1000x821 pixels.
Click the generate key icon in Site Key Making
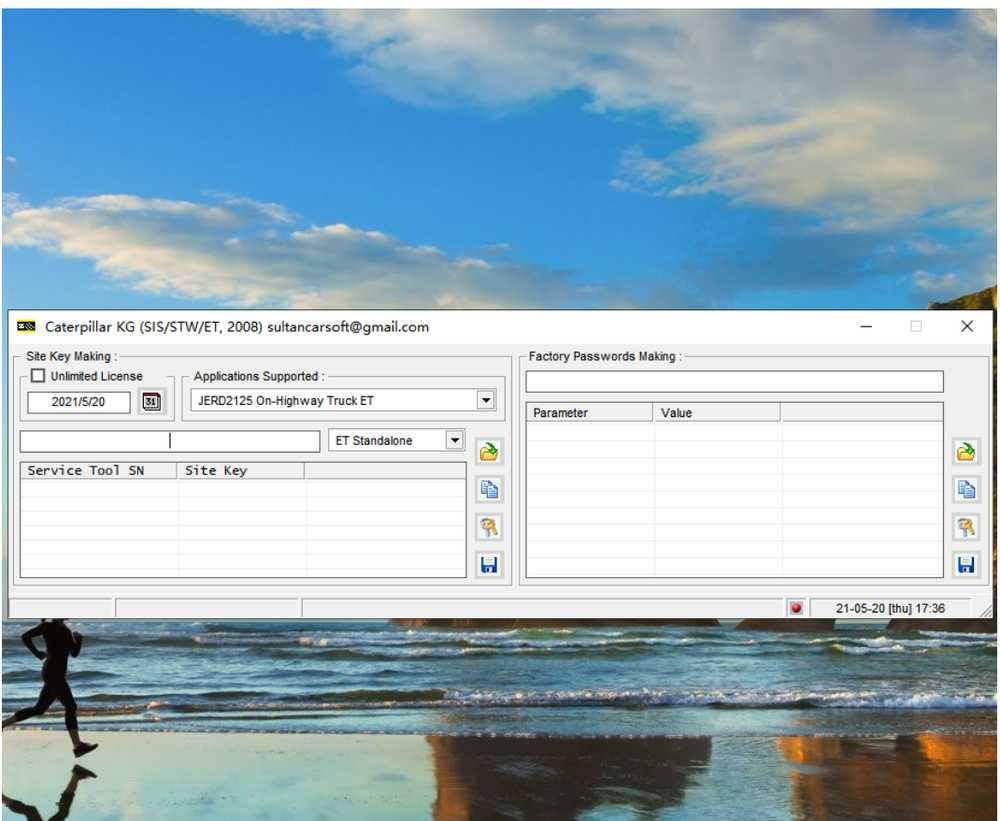(x=489, y=527)
